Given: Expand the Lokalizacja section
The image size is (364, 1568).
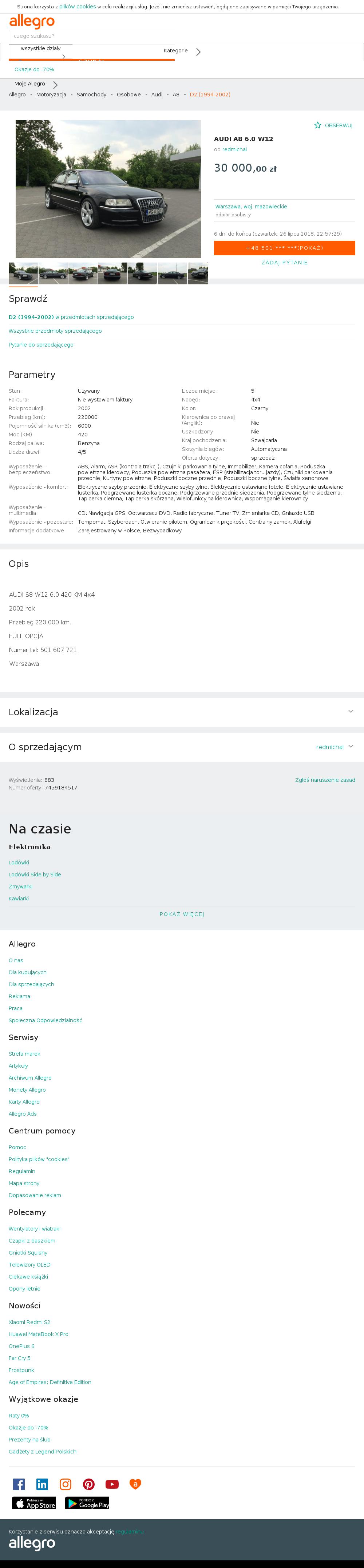Looking at the screenshot, I should pyautogui.click(x=182, y=712).
